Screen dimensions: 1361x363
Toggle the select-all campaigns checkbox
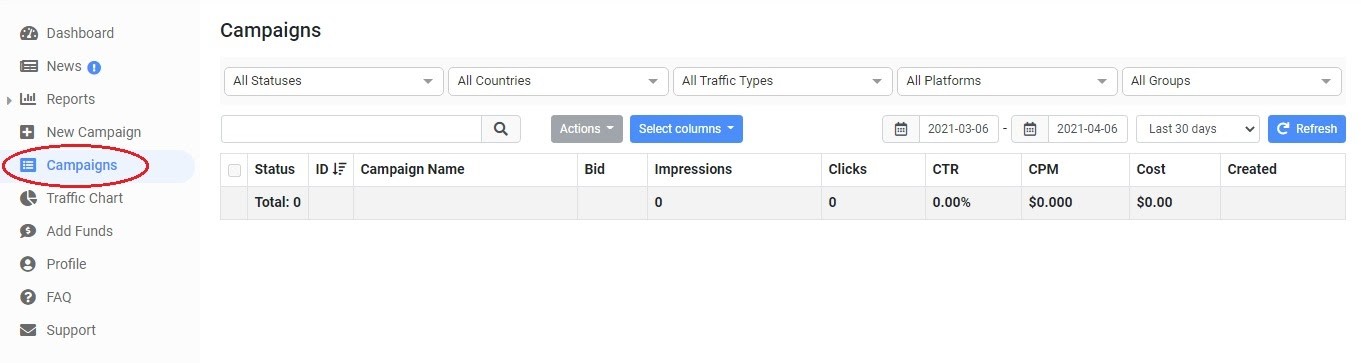(x=234, y=170)
